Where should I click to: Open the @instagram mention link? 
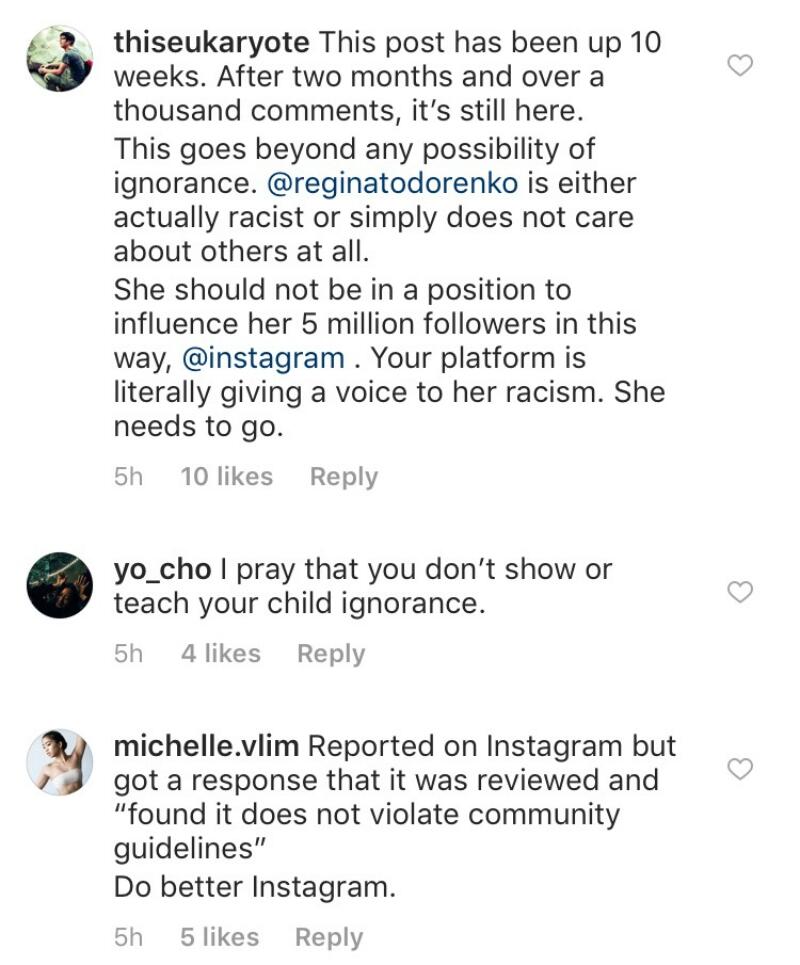pos(263,359)
